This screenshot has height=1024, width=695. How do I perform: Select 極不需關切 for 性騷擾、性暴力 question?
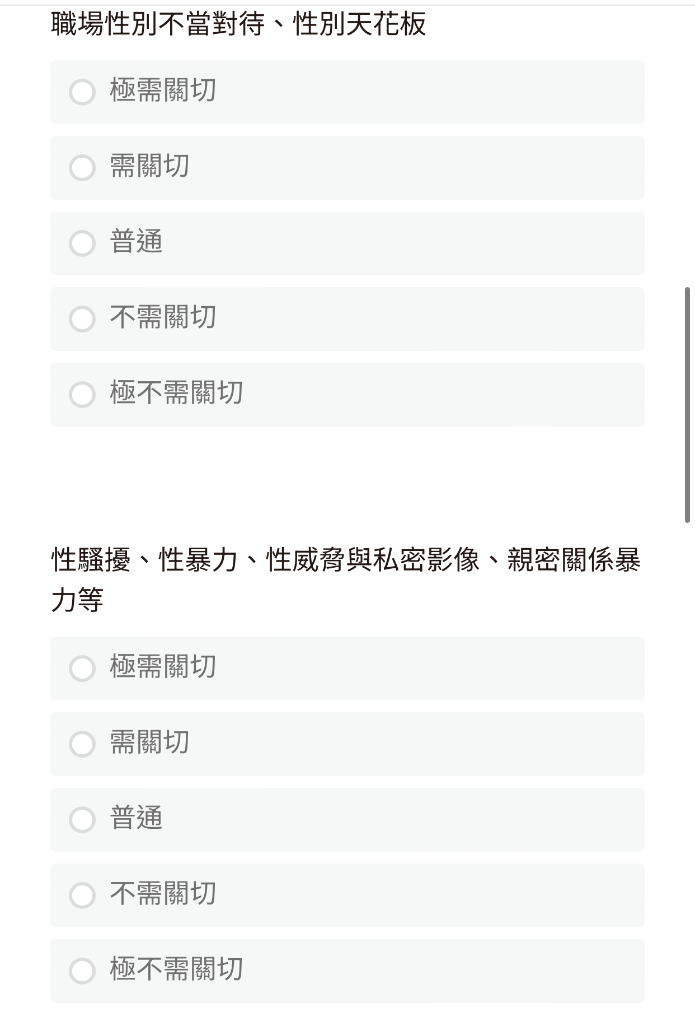coord(348,971)
